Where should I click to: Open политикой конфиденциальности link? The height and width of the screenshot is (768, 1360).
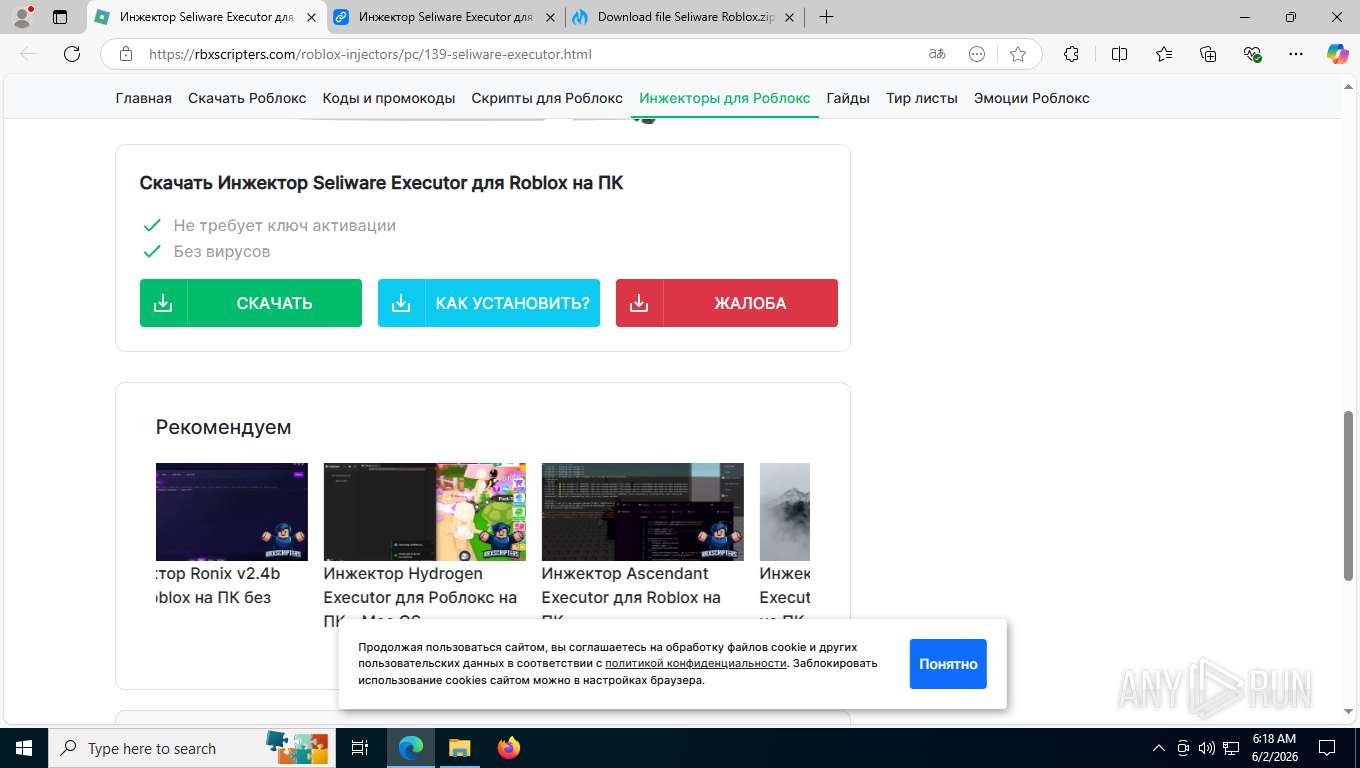click(x=696, y=663)
